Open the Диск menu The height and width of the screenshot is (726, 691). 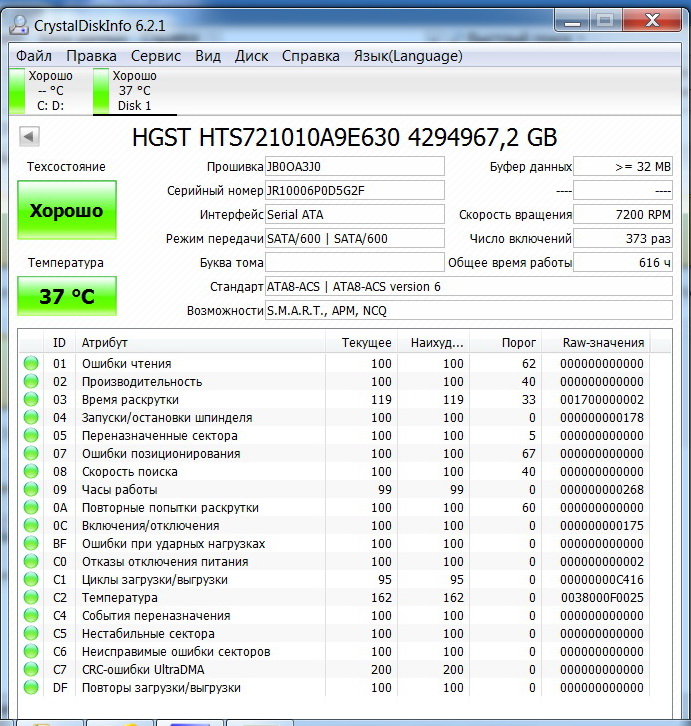point(251,56)
